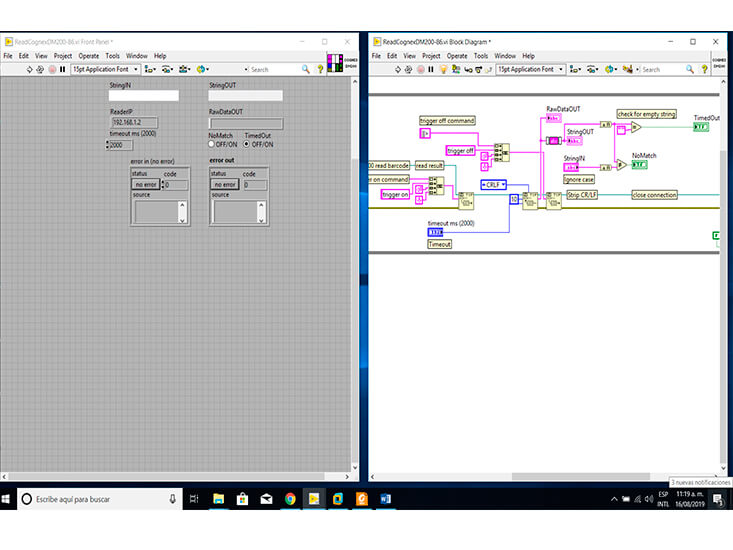The image size is (733, 550).
Task: Open context help in Front Panel toolbar
Action: (x=320, y=69)
